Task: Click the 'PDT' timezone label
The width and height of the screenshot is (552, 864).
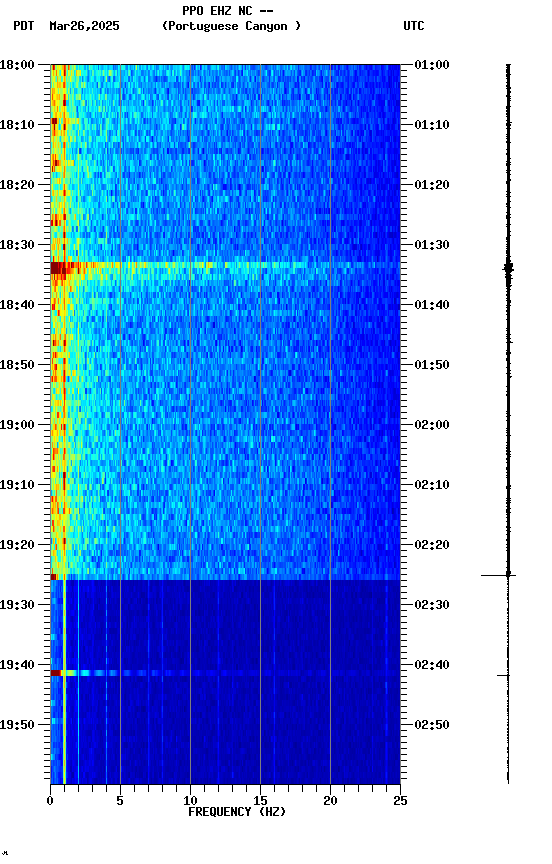Action: (24, 26)
